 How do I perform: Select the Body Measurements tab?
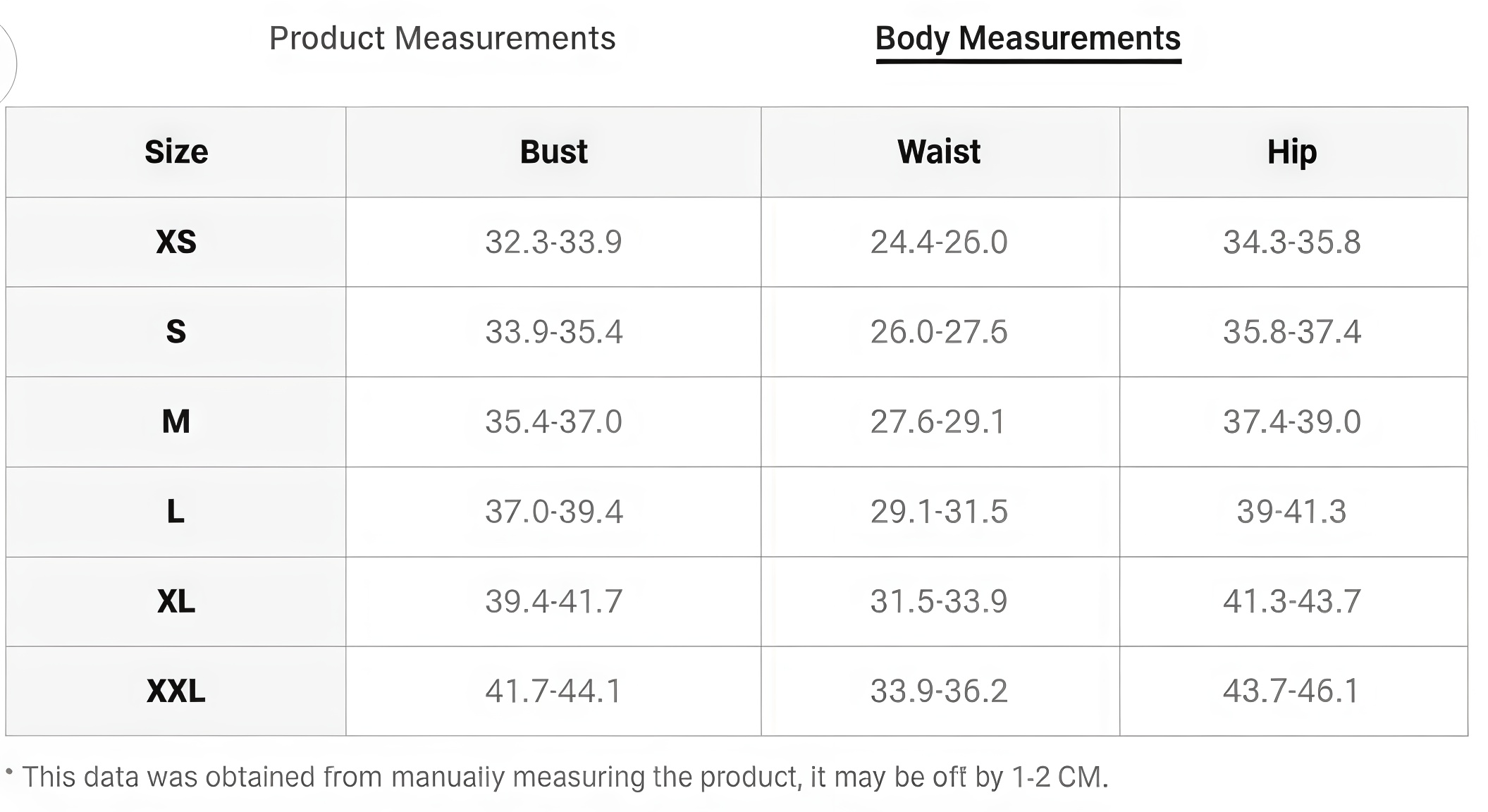click(1027, 38)
